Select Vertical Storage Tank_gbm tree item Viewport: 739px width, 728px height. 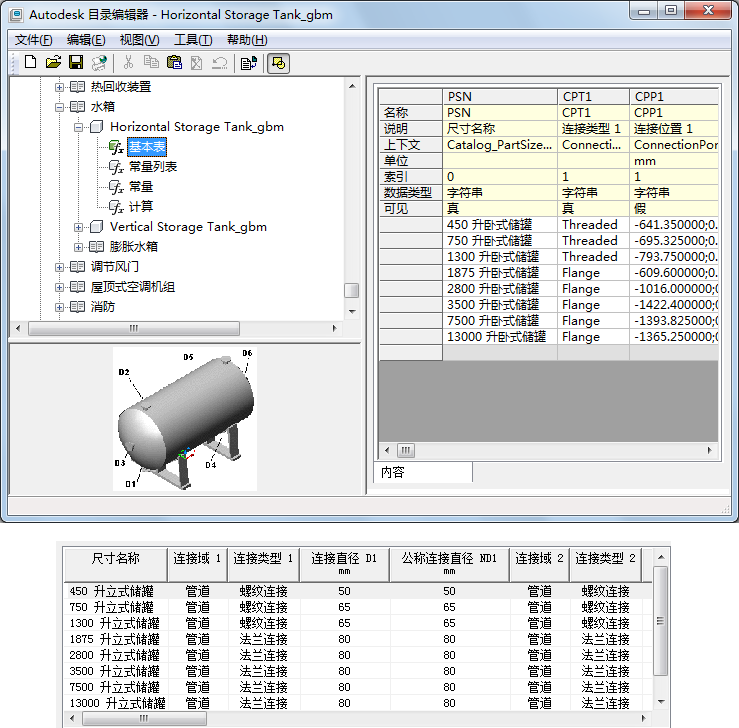pos(188,227)
